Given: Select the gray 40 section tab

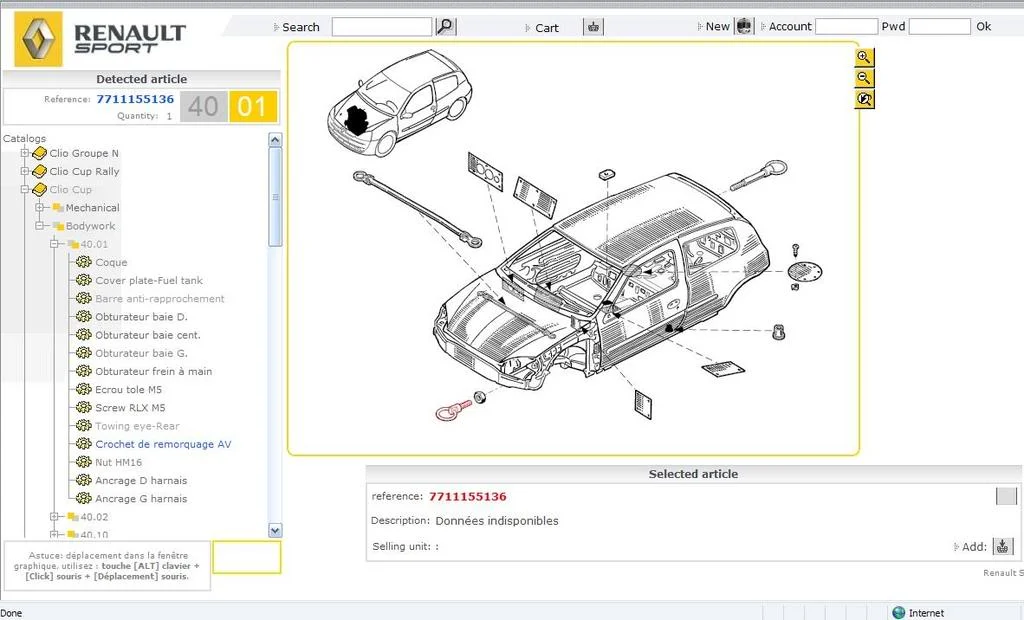Looking at the screenshot, I should [204, 106].
